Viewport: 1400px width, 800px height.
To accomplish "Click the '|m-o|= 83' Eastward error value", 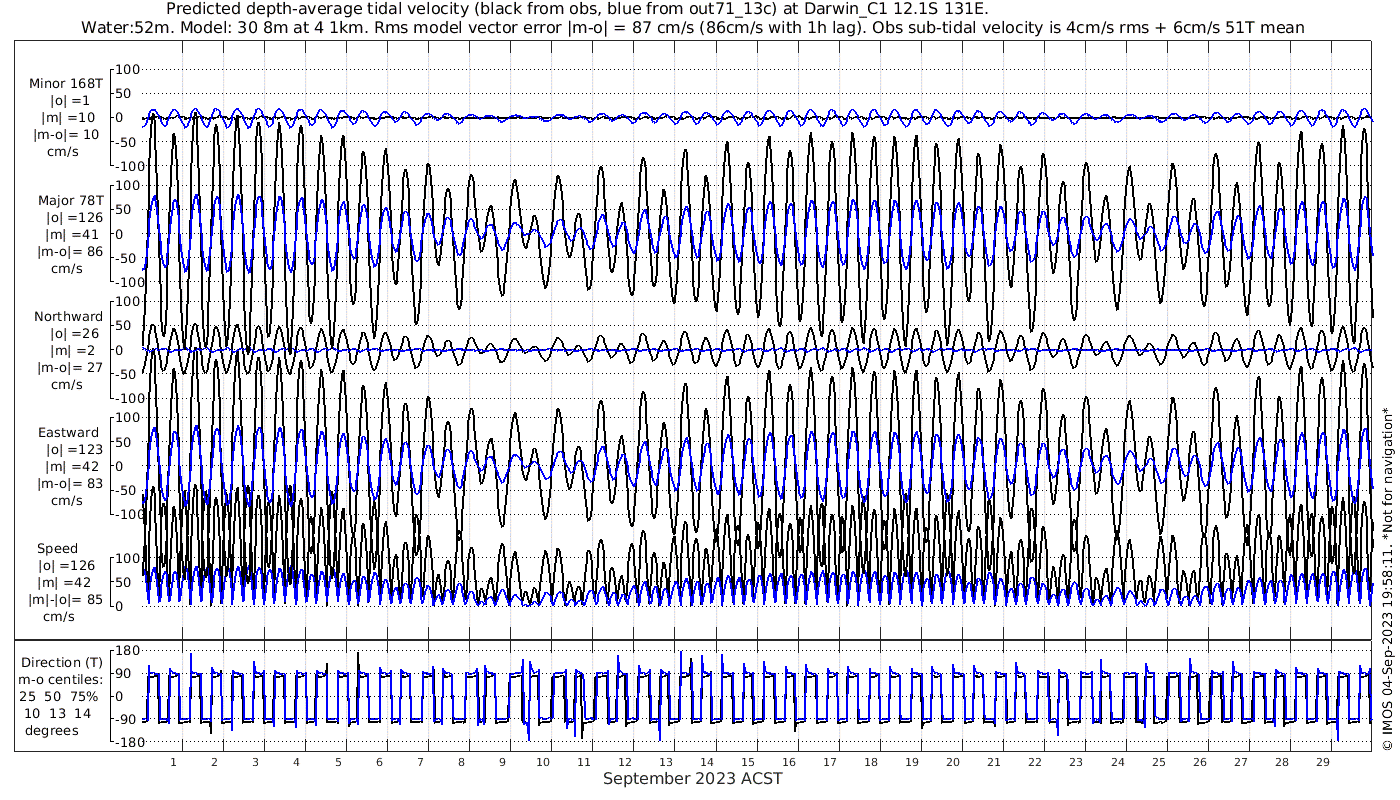I will (x=67, y=484).
